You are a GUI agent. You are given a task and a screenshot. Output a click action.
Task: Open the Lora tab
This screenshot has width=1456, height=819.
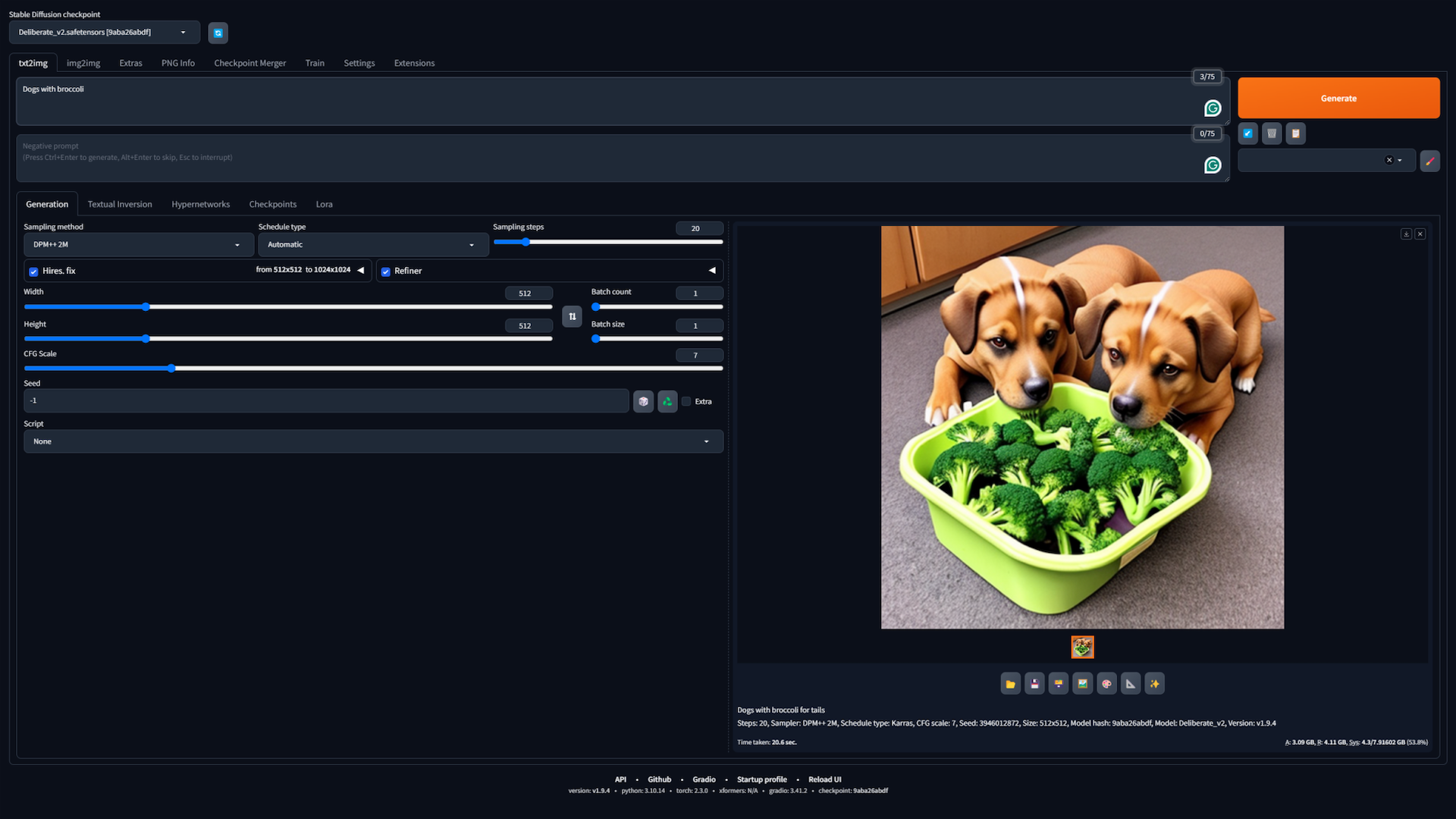[324, 204]
